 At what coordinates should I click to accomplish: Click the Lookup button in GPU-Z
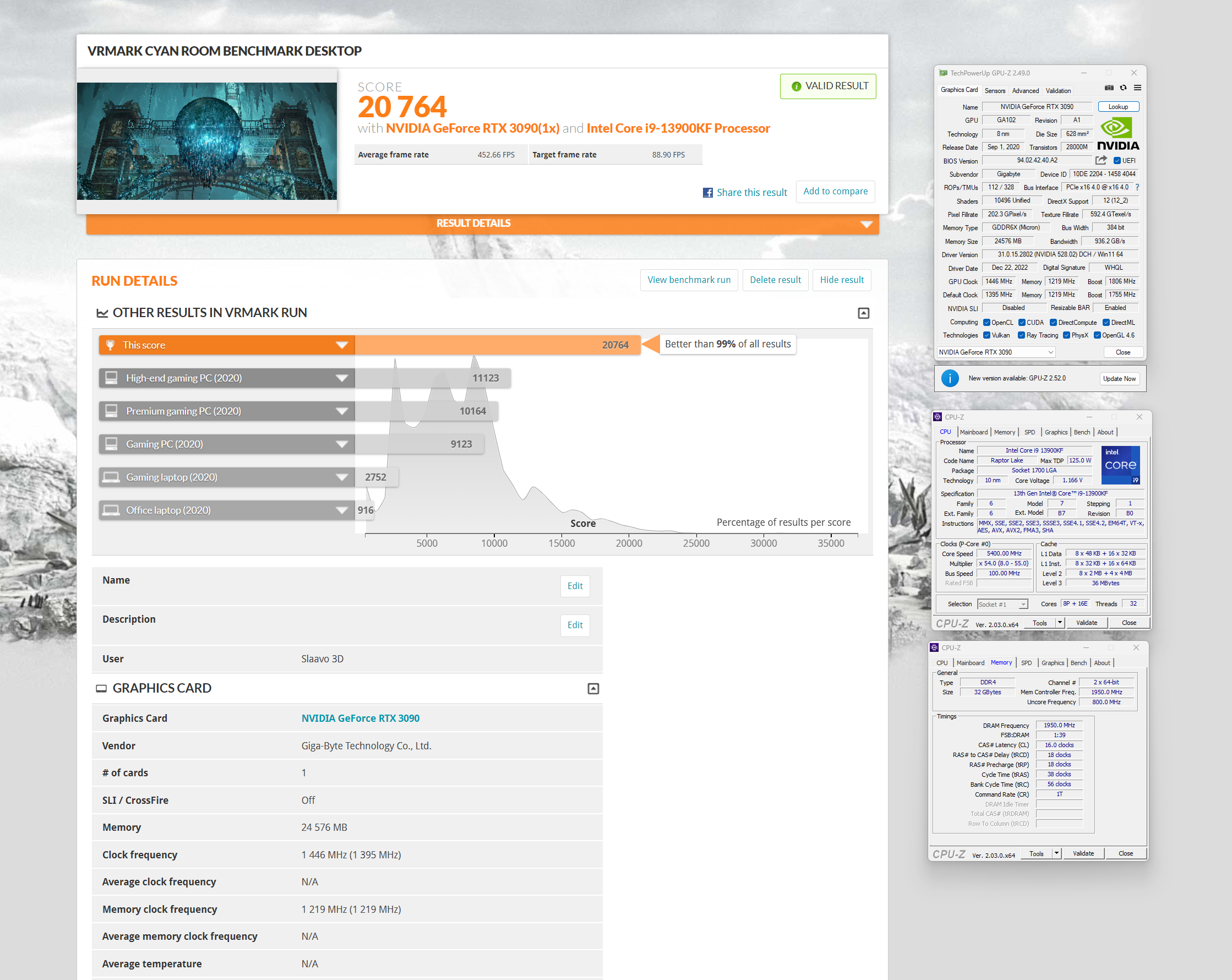pyautogui.click(x=1117, y=107)
